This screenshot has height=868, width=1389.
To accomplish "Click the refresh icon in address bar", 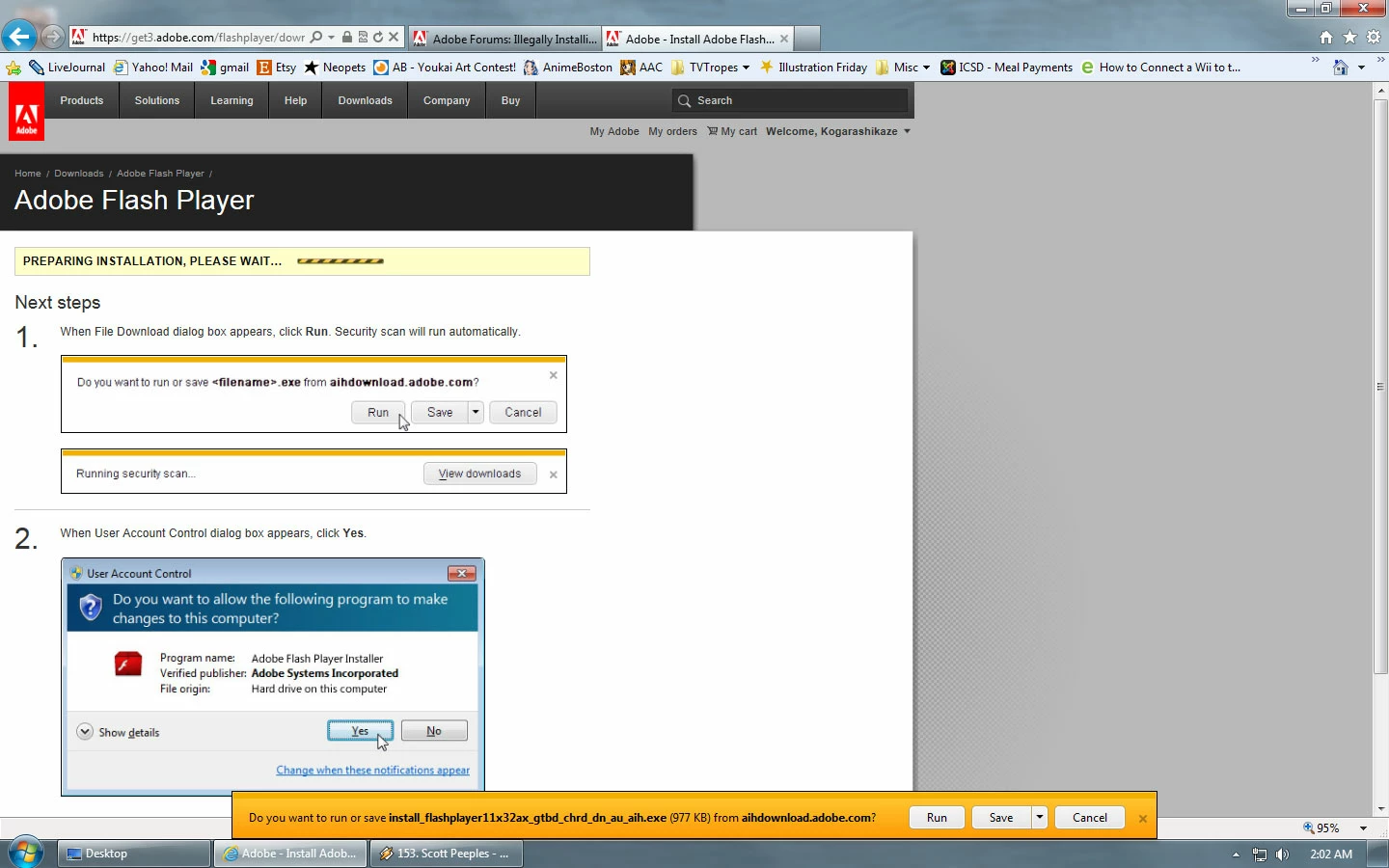I will pyautogui.click(x=378, y=38).
